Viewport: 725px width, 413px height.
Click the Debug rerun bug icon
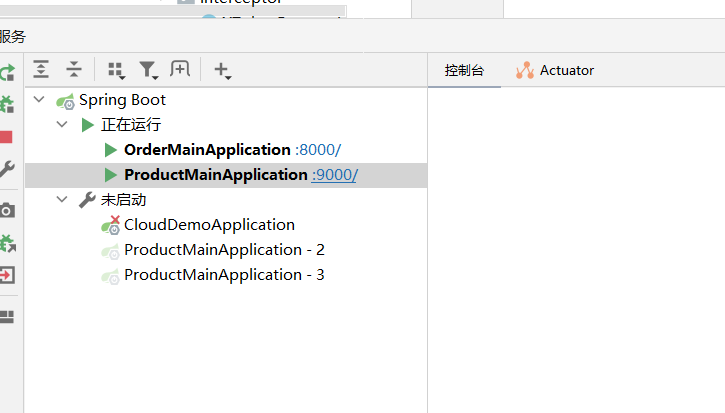(x=7, y=105)
